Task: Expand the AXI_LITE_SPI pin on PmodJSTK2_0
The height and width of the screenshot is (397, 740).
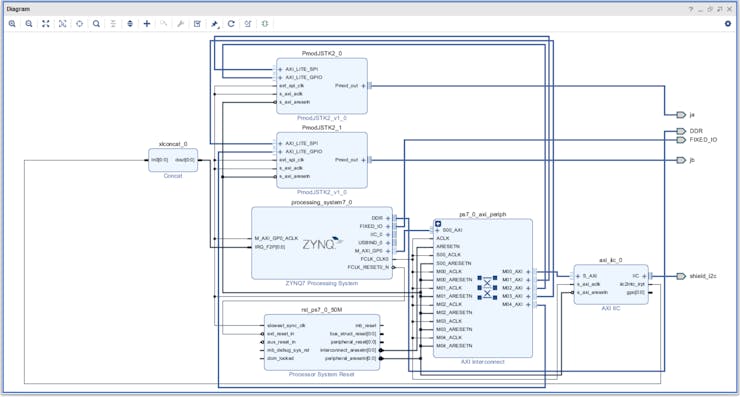Action: [280, 69]
